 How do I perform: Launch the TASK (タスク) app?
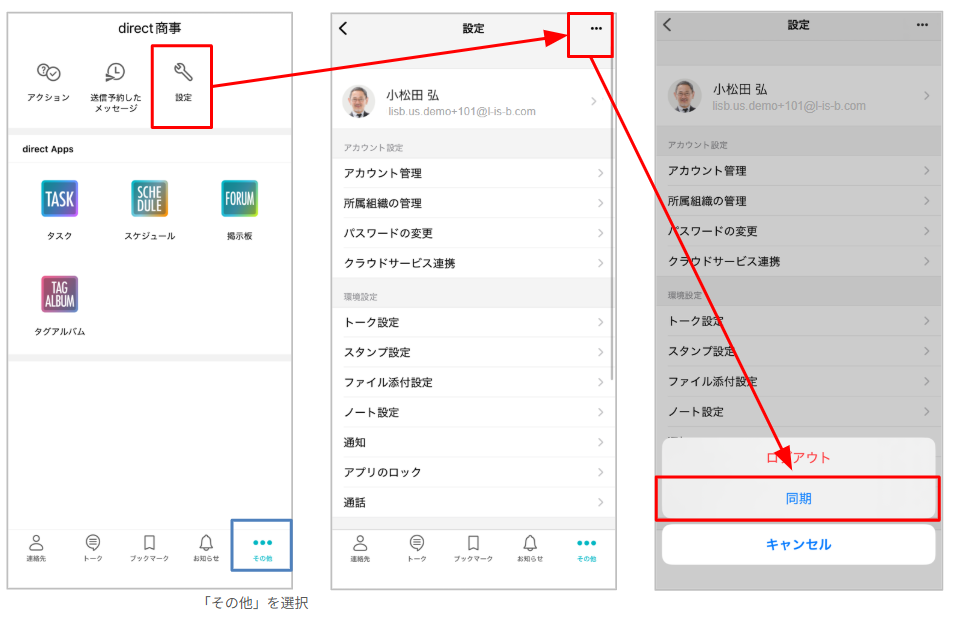pyautogui.click(x=59, y=199)
